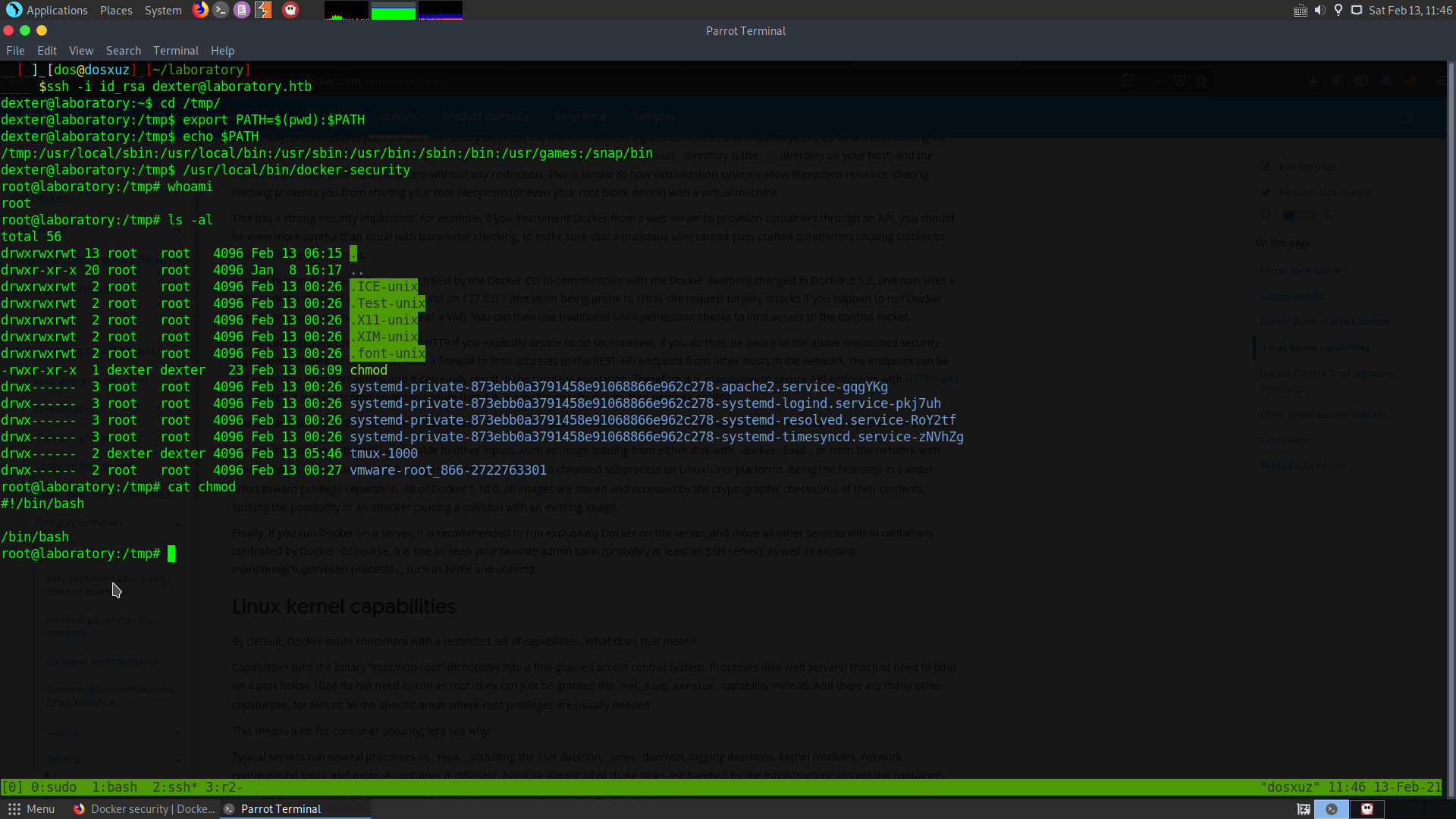Click the volume speaker icon

tap(1319, 10)
